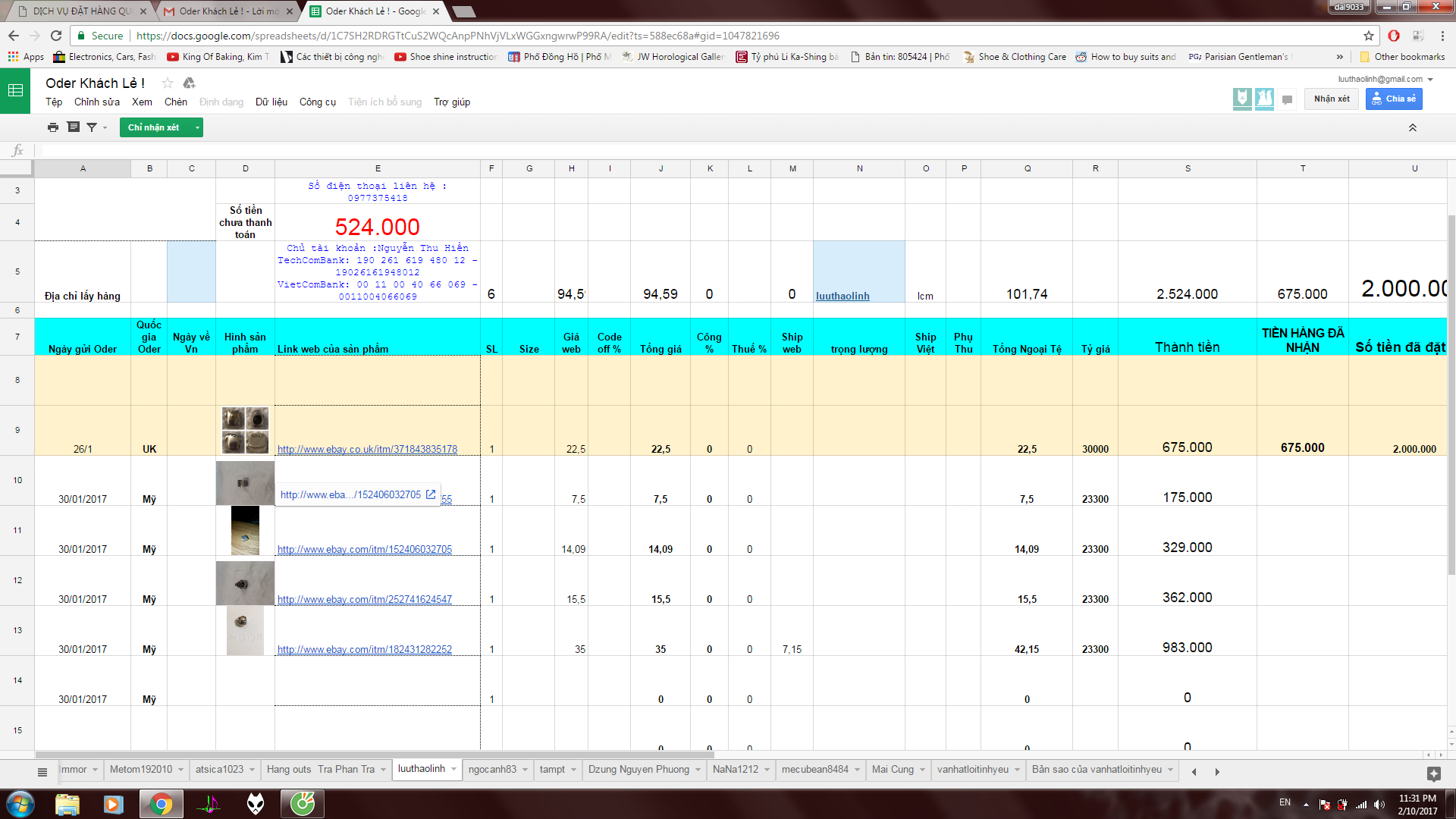Click the print icon in toolbar
Viewport: 1456px width, 819px height.
coord(52,127)
